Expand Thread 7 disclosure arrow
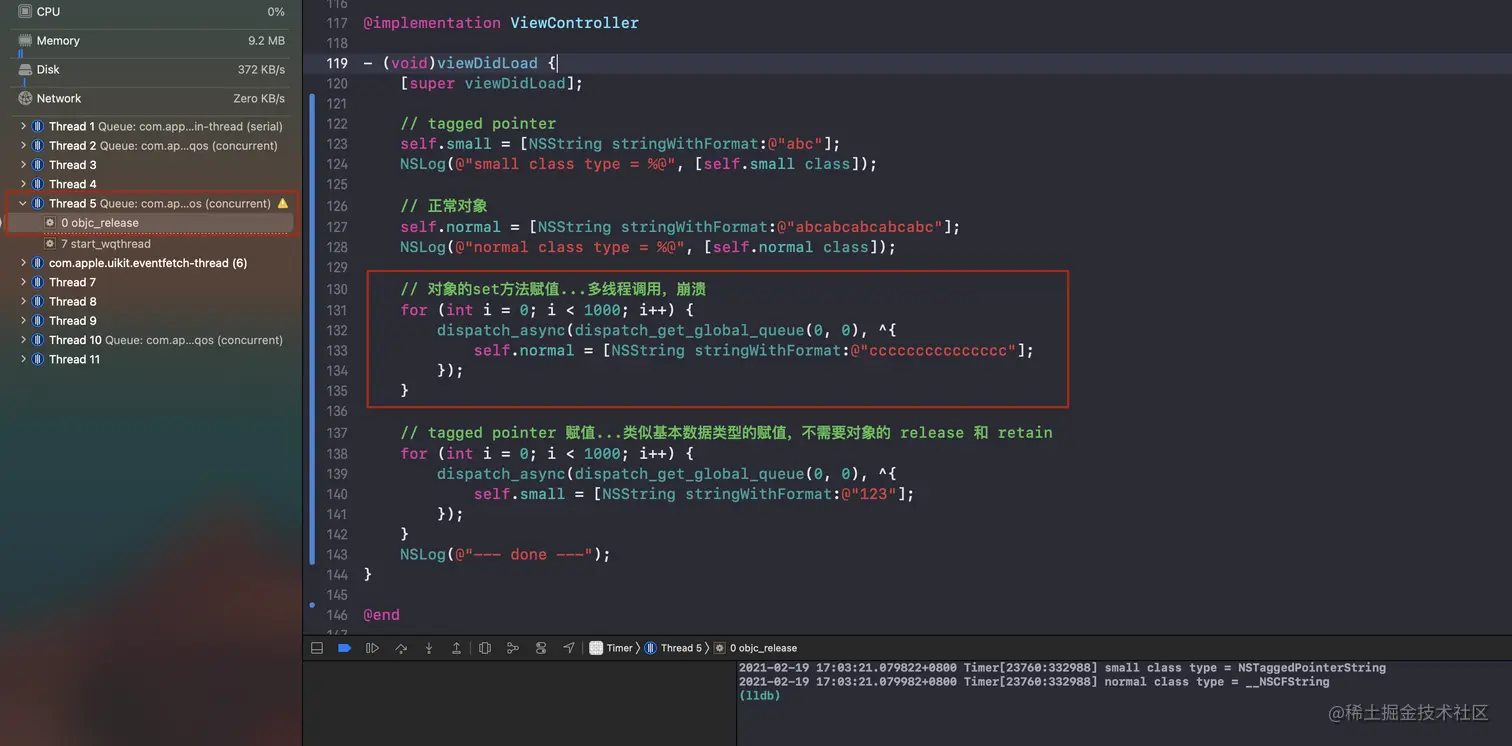 pos(23,282)
